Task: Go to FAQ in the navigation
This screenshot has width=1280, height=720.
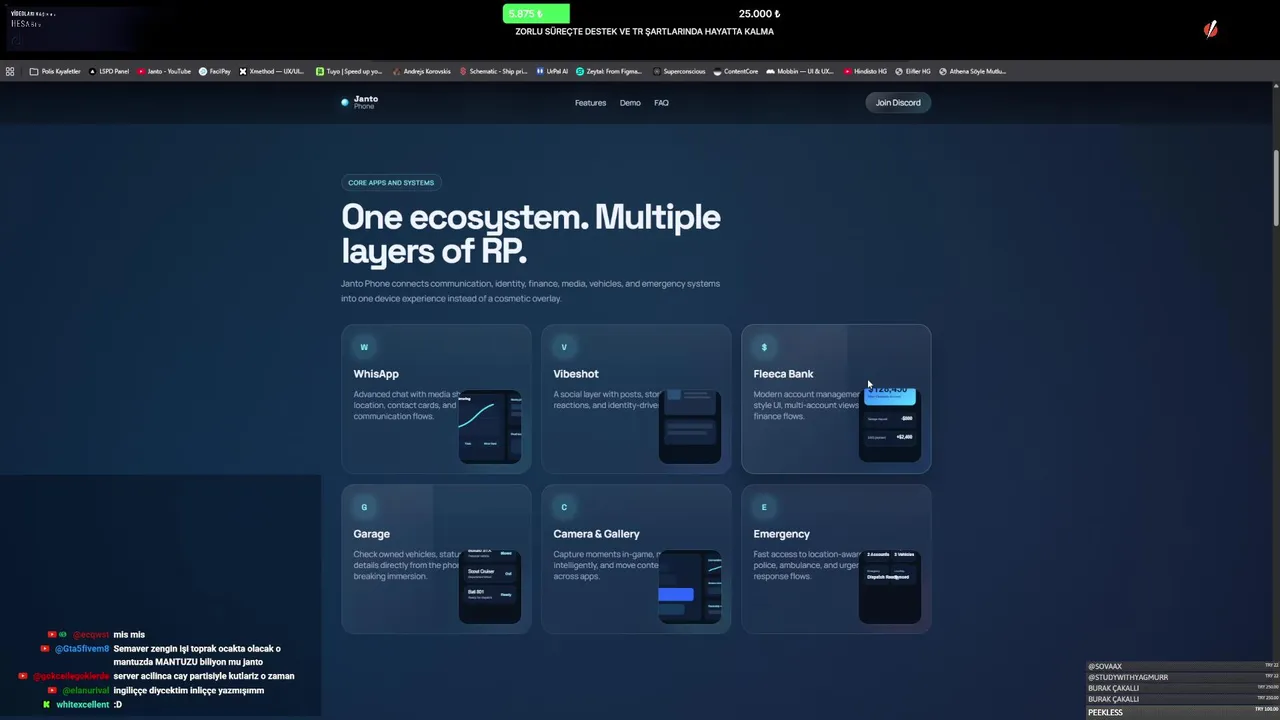Action: coord(661,103)
